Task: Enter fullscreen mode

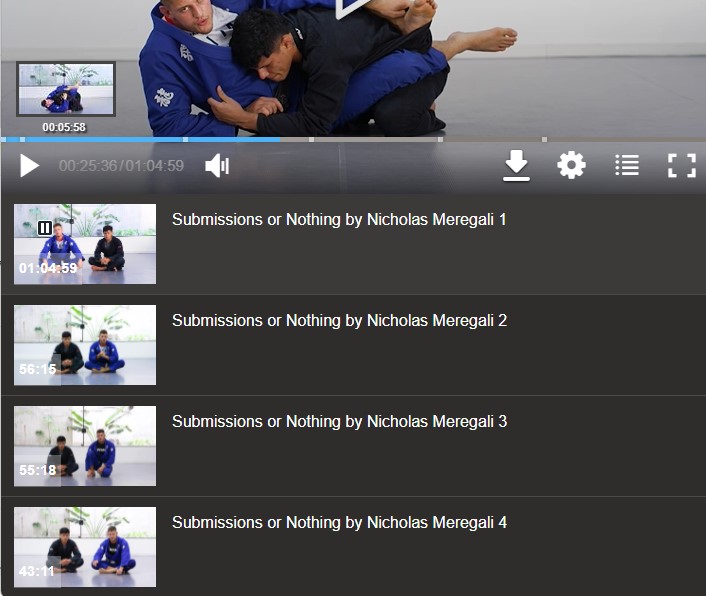Action: [x=682, y=166]
